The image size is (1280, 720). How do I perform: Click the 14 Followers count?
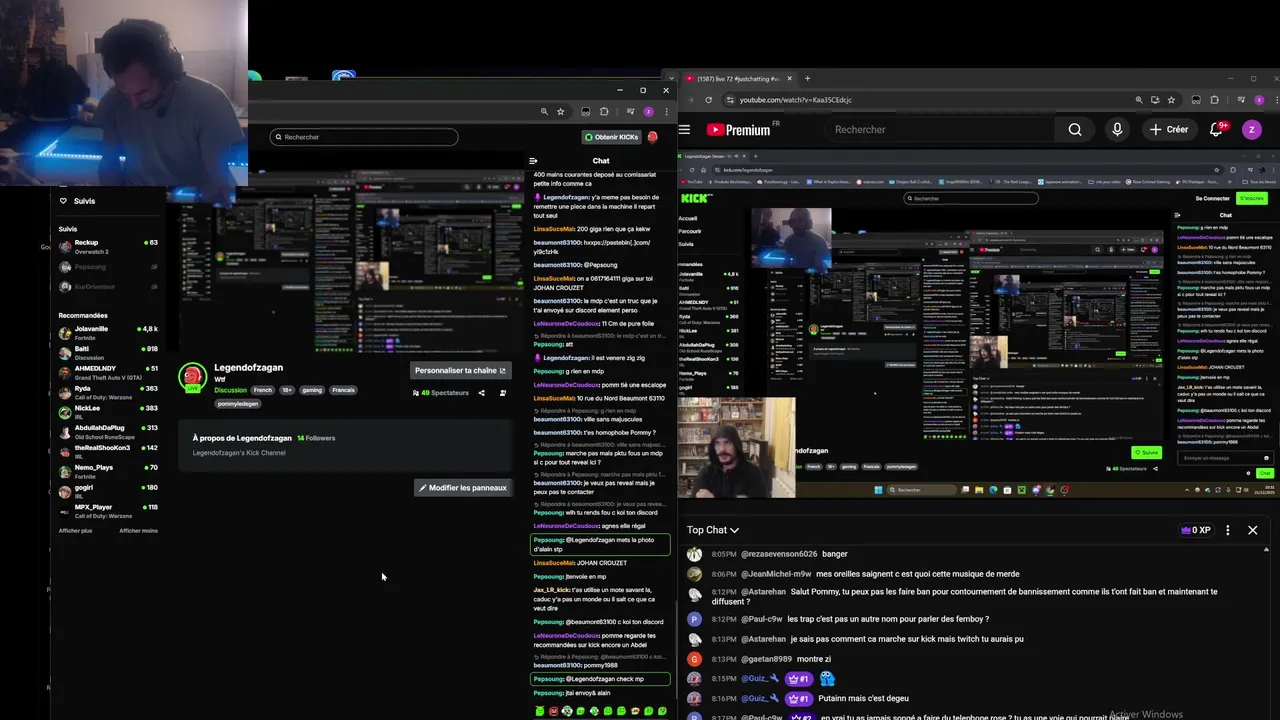[x=316, y=438]
